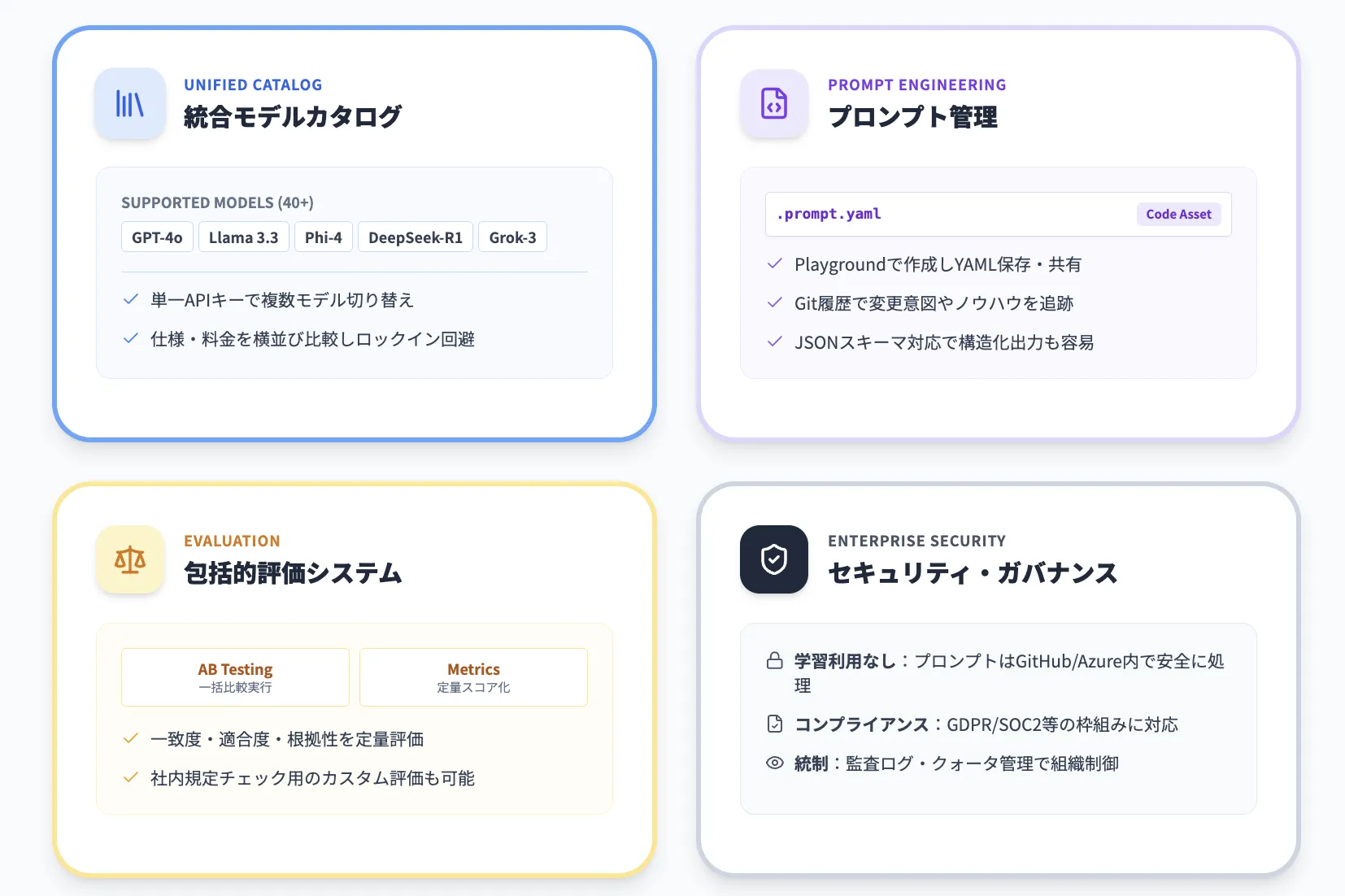Image resolution: width=1345 pixels, height=896 pixels.
Task: Toggle the Grok-3 model chip
Action: [x=512, y=237]
